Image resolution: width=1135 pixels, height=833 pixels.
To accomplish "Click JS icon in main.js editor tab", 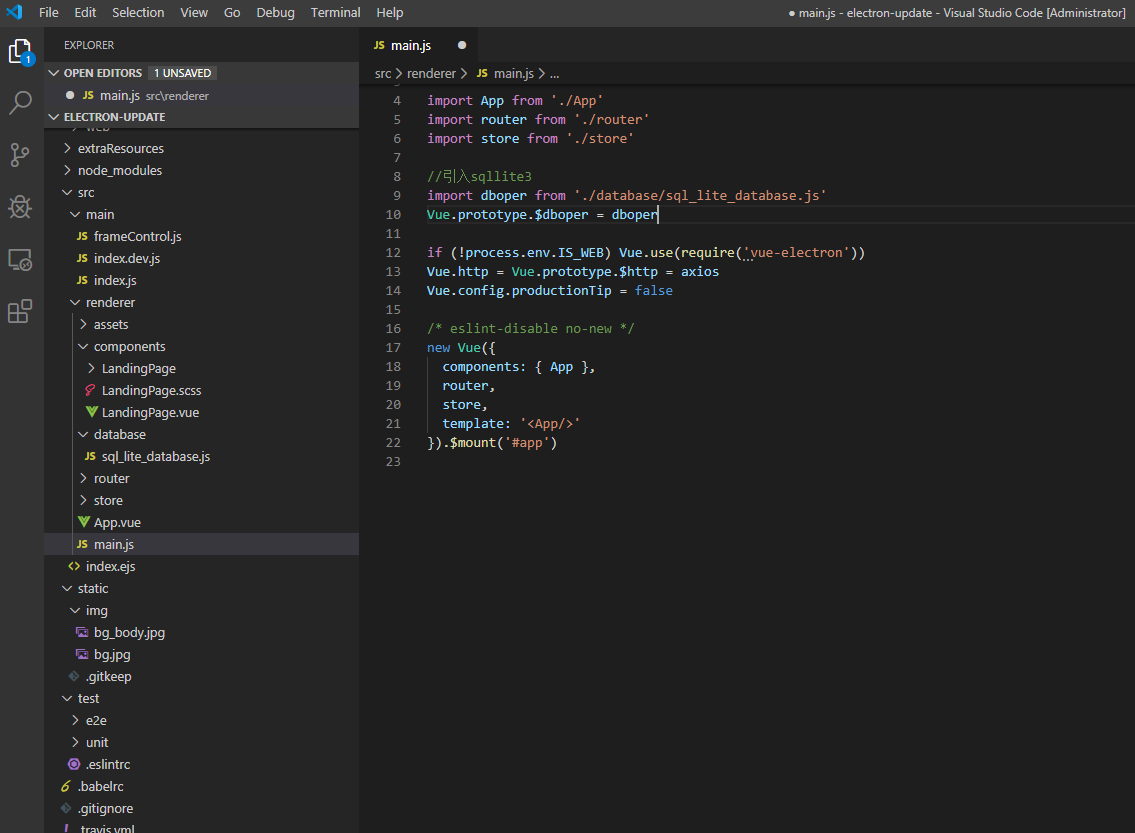I will pyautogui.click(x=379, y=45).
